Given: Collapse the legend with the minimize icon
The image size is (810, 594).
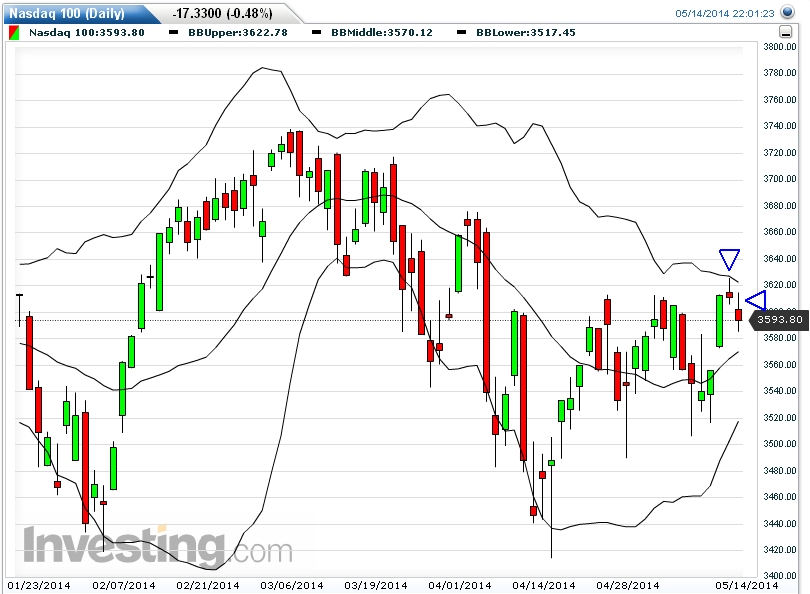Looking at the screenshot, I should (785, 33).
